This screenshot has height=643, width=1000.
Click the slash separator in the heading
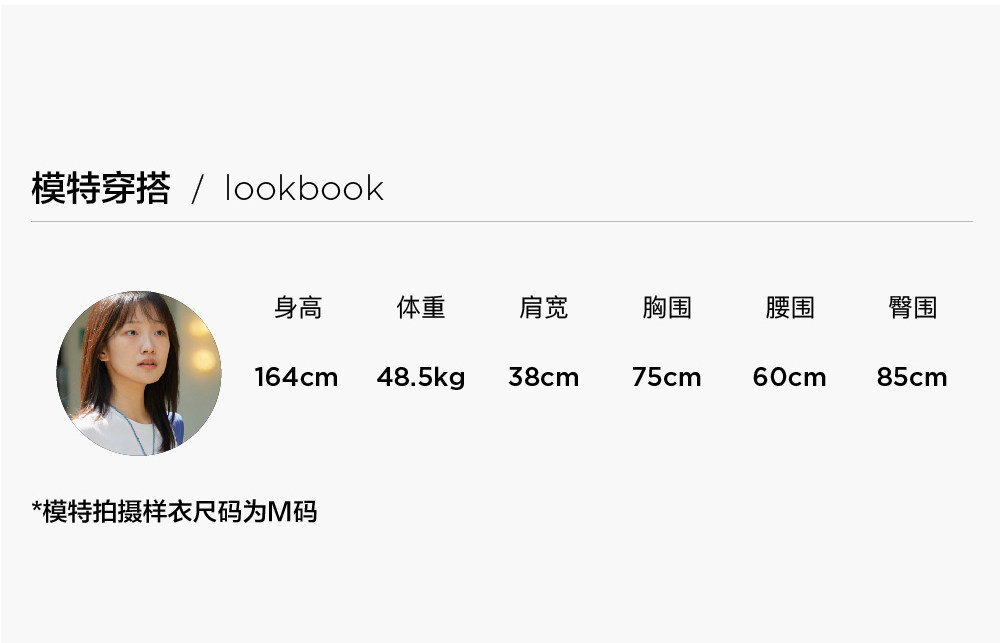(x=198, y=189)
